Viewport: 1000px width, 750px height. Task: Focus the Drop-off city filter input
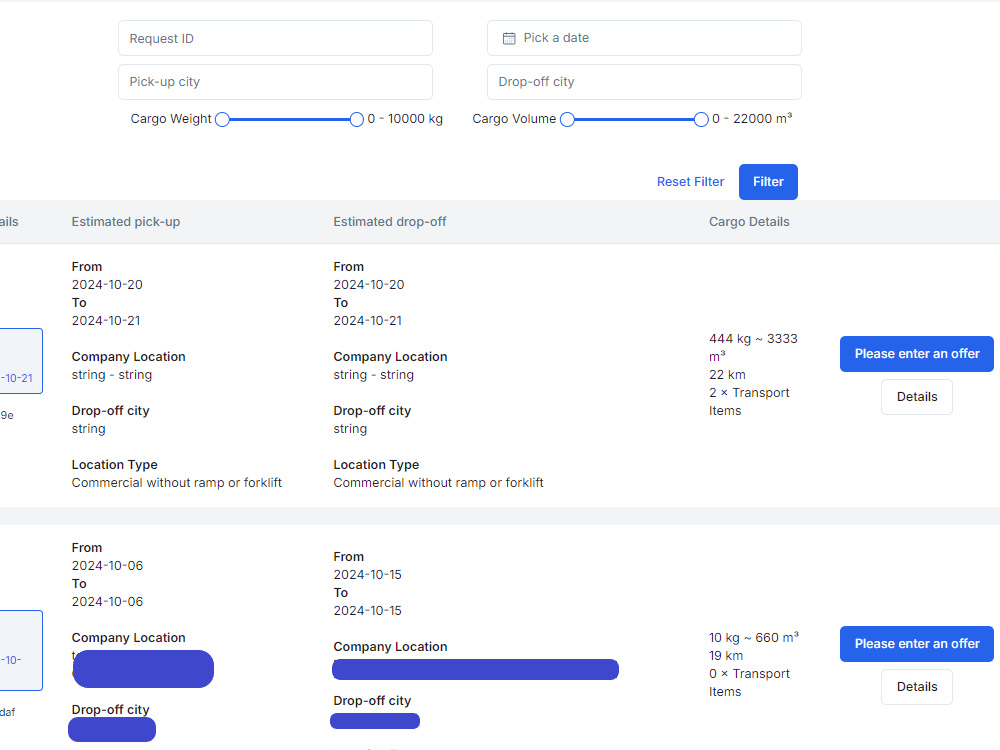(644, 82)
